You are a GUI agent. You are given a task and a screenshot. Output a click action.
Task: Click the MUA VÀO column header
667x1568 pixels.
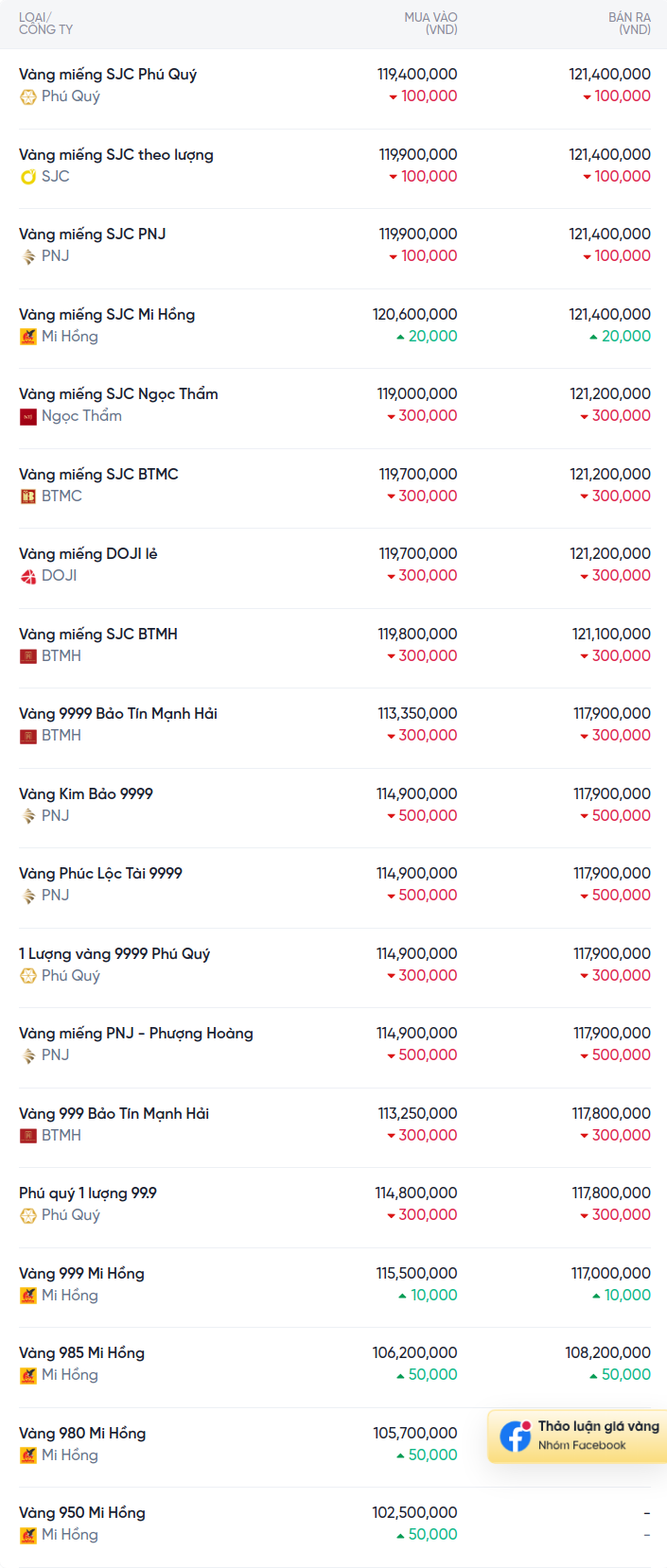pyautogui.click(x=430, y=24)
